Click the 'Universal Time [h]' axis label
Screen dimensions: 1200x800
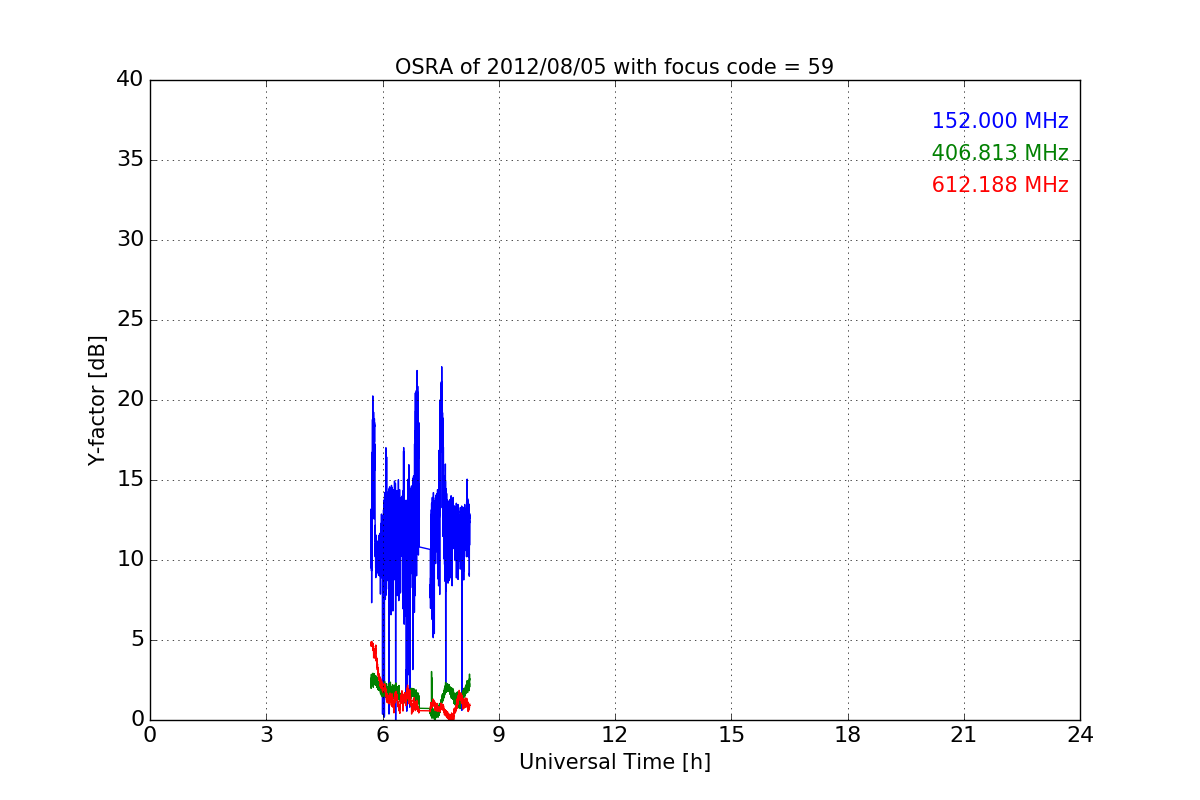pyautogui.click(x=614, y=762)
